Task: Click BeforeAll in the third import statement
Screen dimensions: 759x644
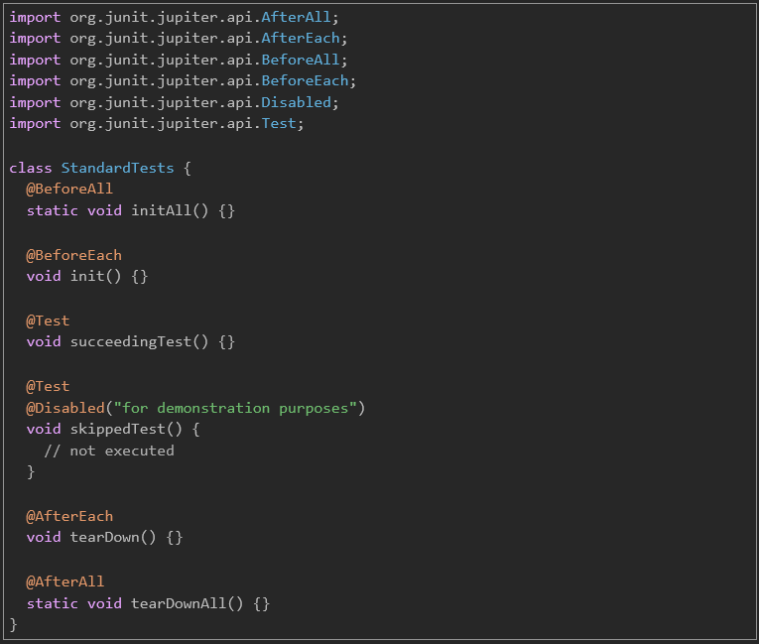Action: click(x=300, y=60)
